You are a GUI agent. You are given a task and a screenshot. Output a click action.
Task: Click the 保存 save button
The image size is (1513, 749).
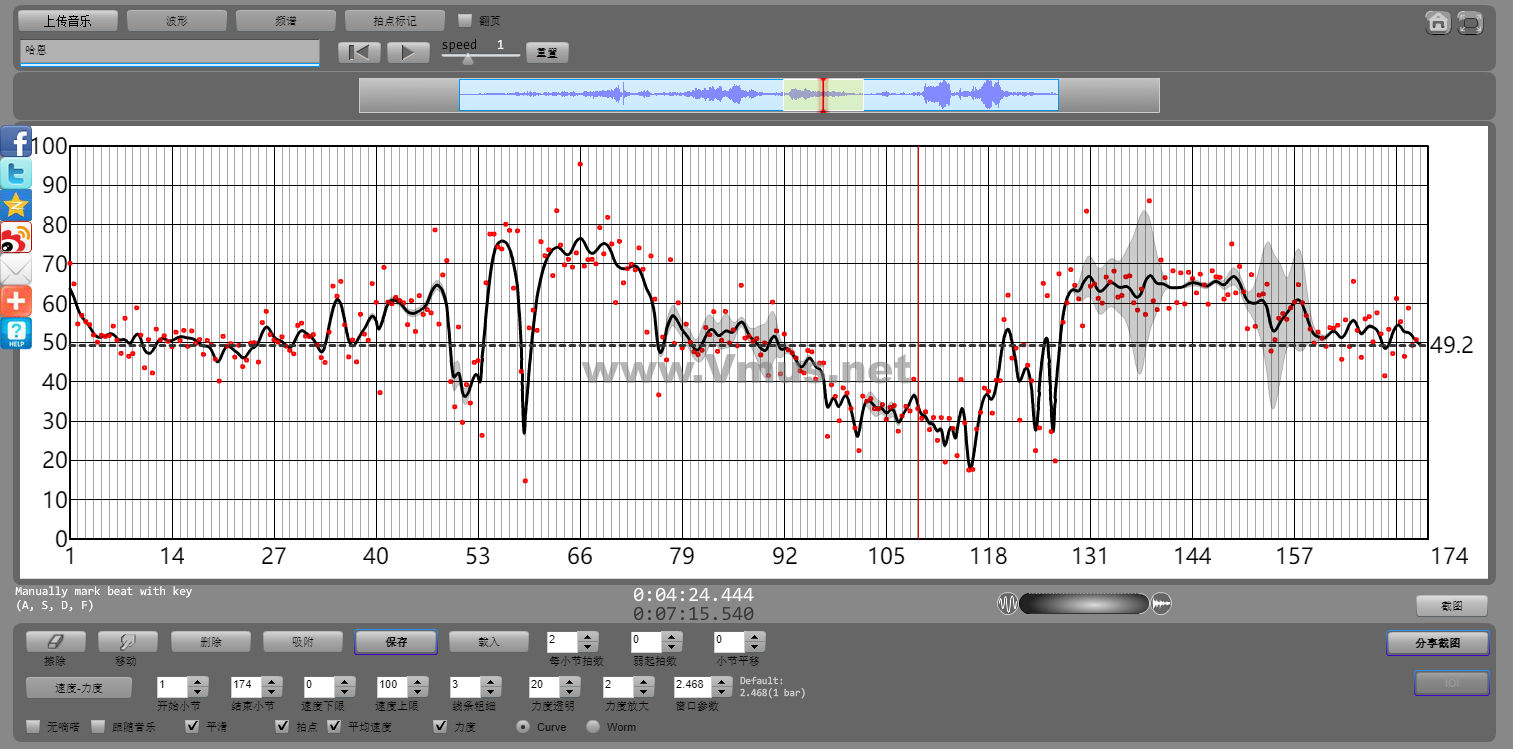pyautogui.click(x=395, y=642)
